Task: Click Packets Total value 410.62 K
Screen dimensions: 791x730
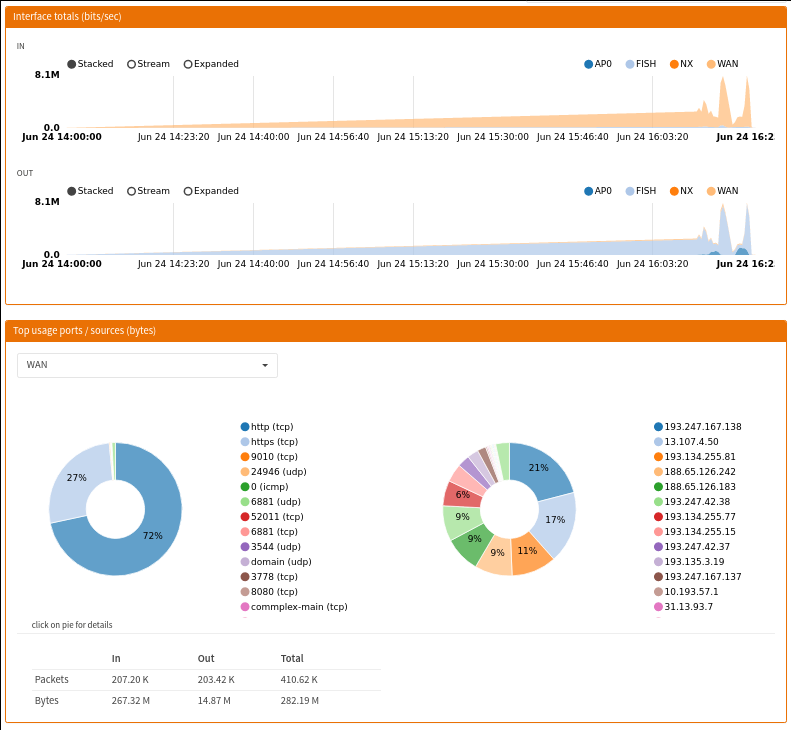Action: coord(299,680)
